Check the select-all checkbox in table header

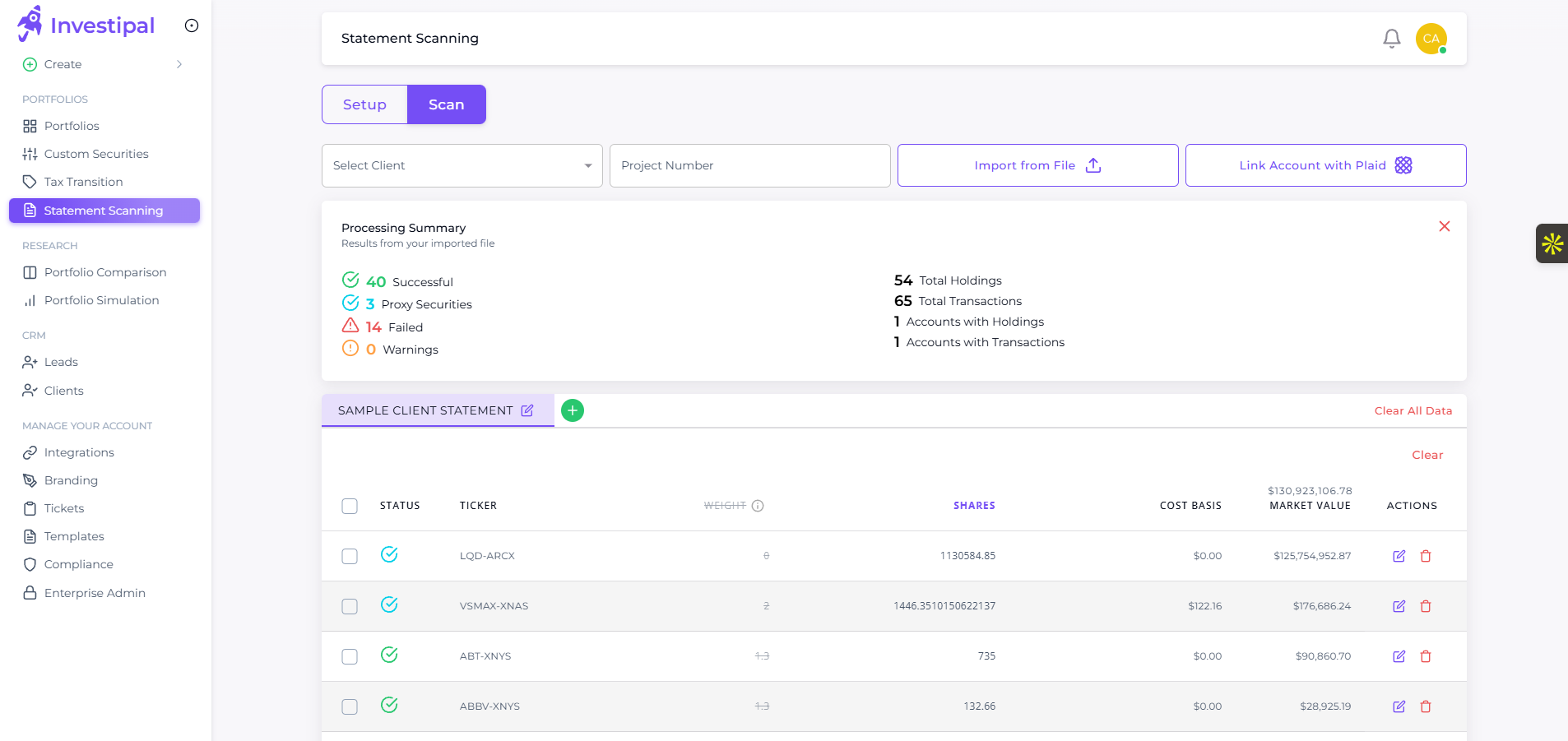349,506
